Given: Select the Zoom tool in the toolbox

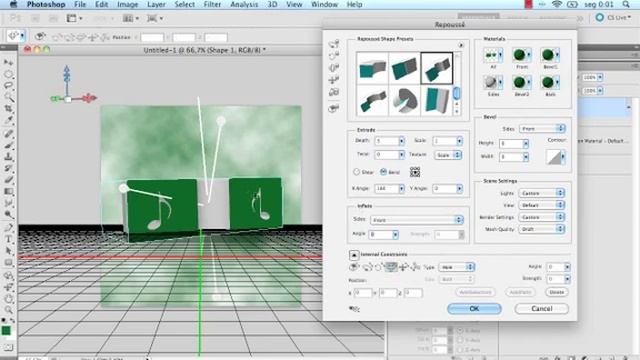Looking at the screenshot, I should click(x=8, y=309).
